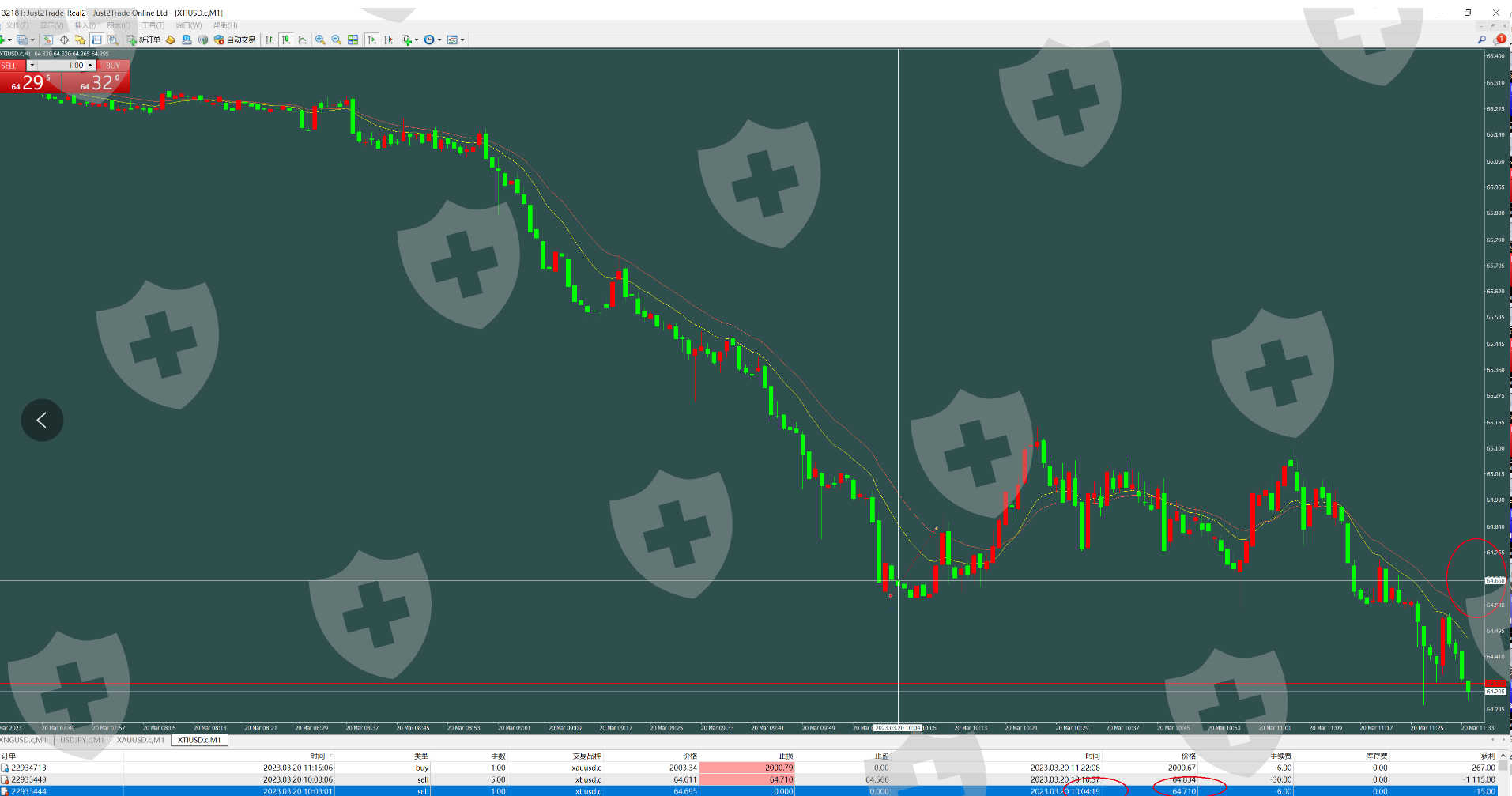Go to previous image with left chevron
The image size is (1512, 796).
click(x=42, y=421)
